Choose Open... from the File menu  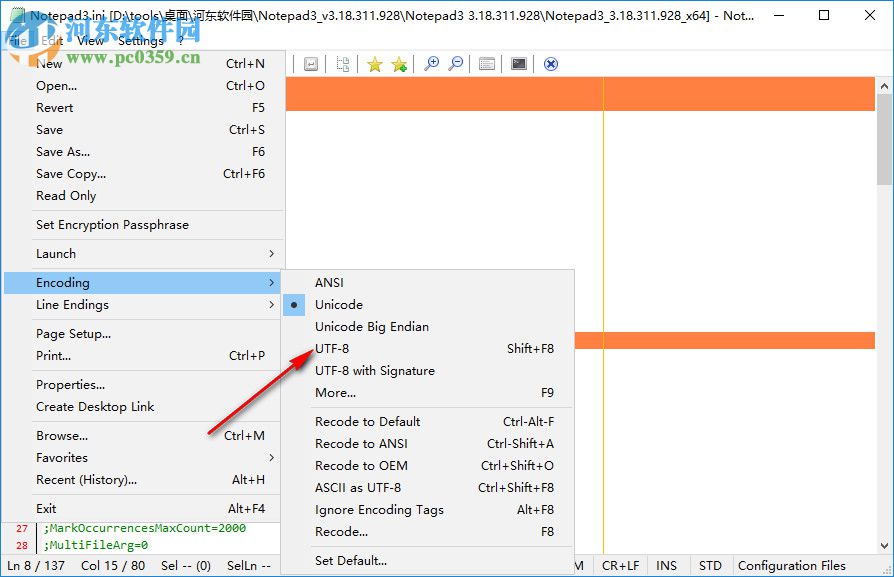click(142, 86)
